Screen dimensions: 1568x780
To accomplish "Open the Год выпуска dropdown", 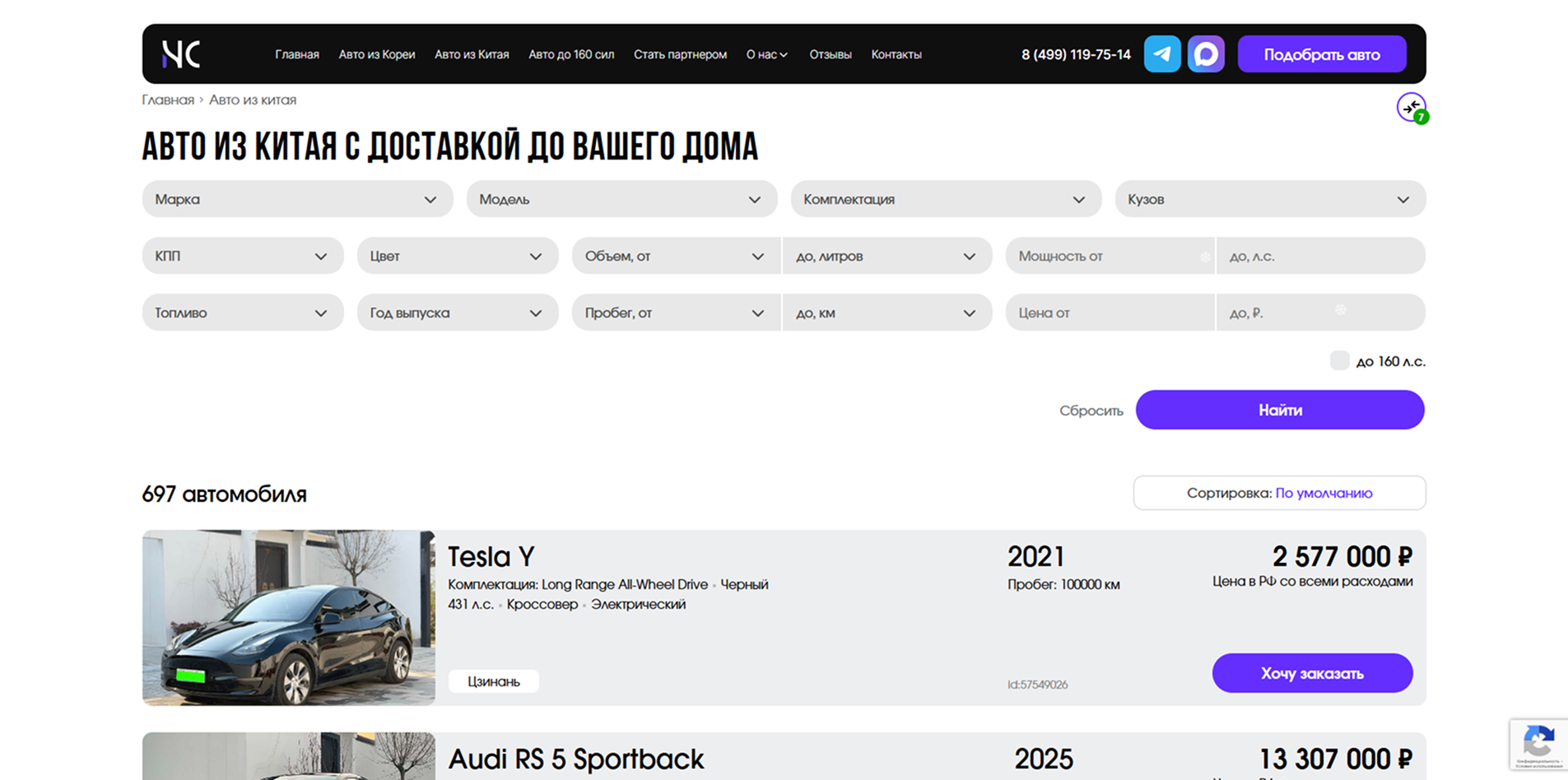I will (457, 312).
